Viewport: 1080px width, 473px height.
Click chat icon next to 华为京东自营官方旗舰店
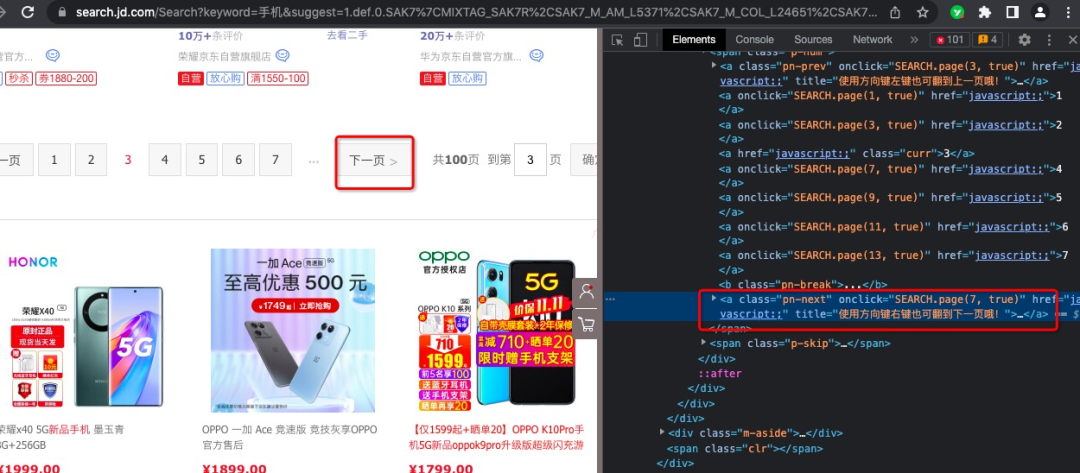coord(536,56)
